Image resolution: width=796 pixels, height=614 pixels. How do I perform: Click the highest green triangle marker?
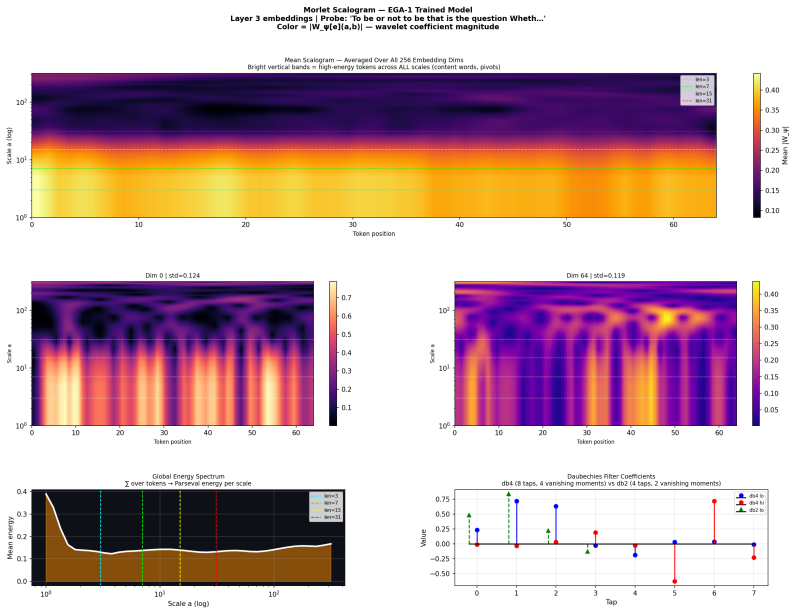508,494
